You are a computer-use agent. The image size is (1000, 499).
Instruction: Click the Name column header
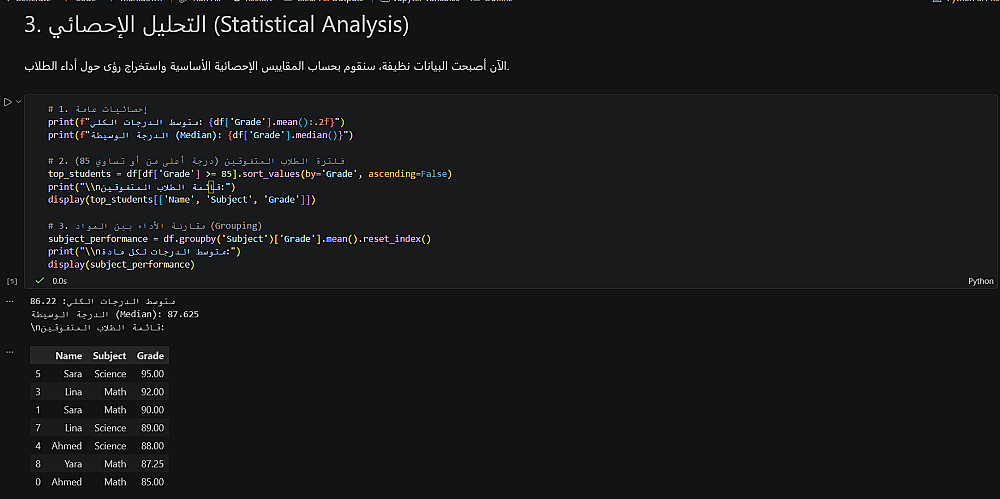[69, 356]
